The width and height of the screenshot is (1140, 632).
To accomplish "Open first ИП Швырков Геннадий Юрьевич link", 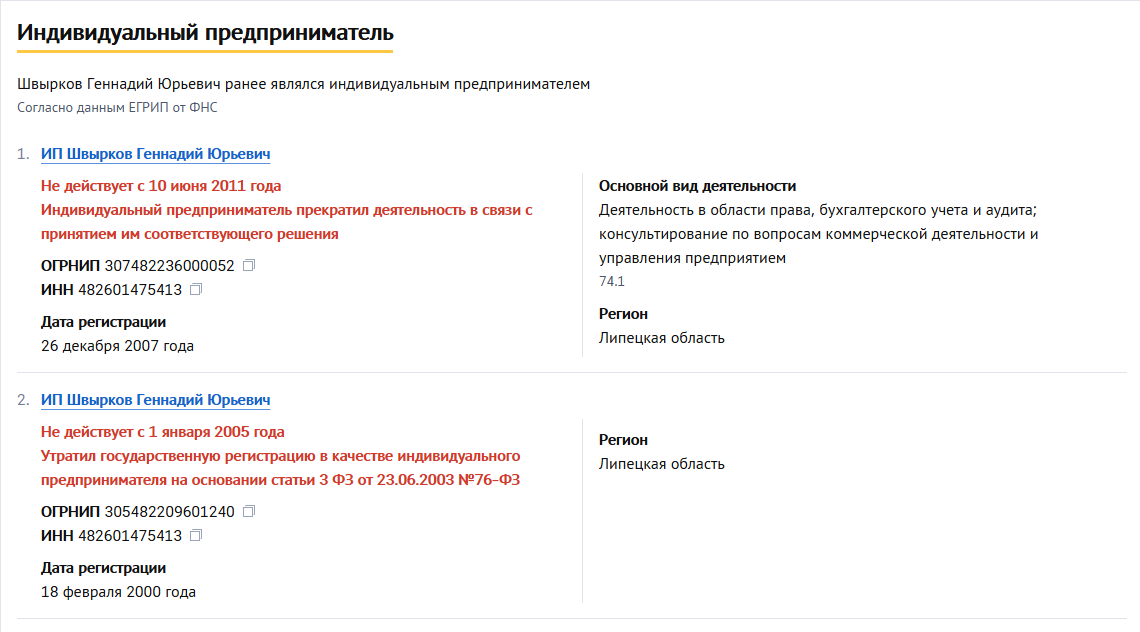I will (156, 154).
